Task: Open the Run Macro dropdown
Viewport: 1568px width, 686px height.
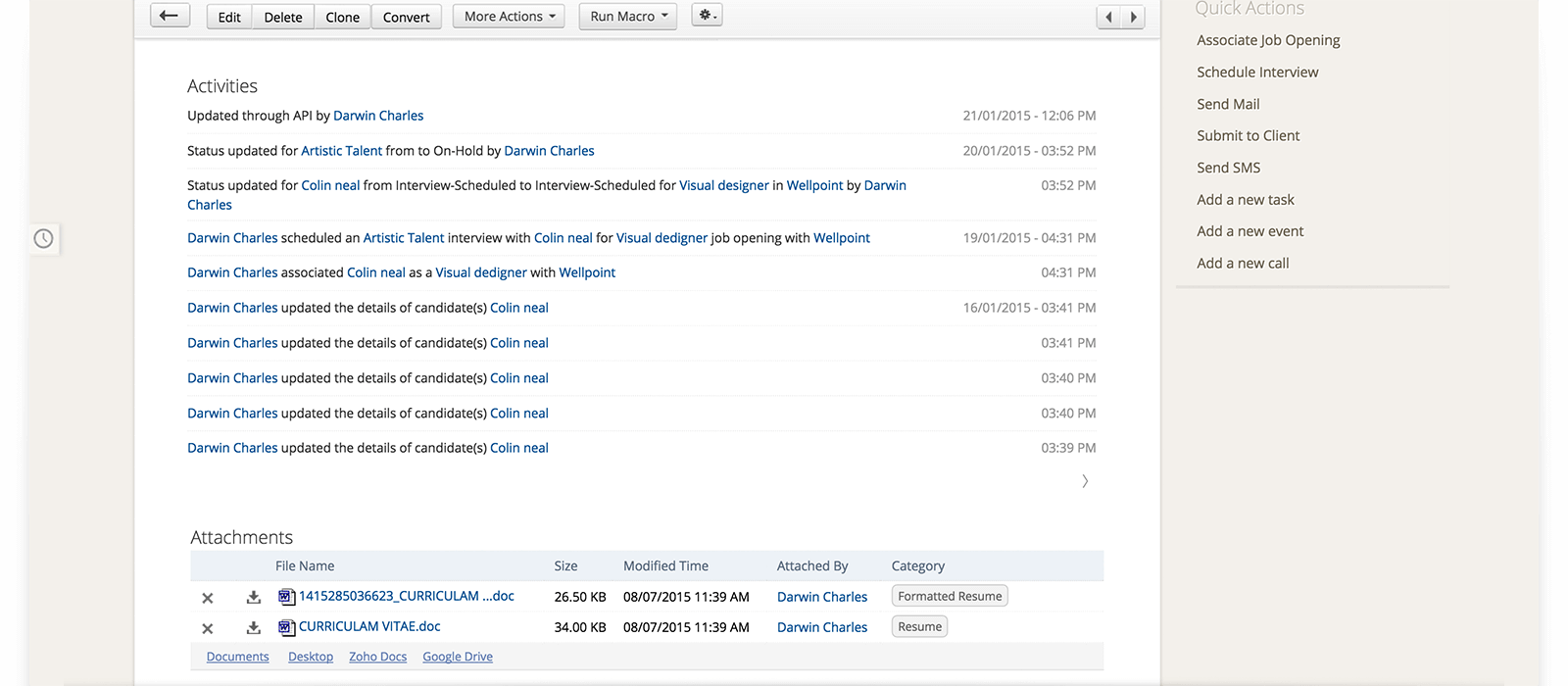Action: click(627, 17)
